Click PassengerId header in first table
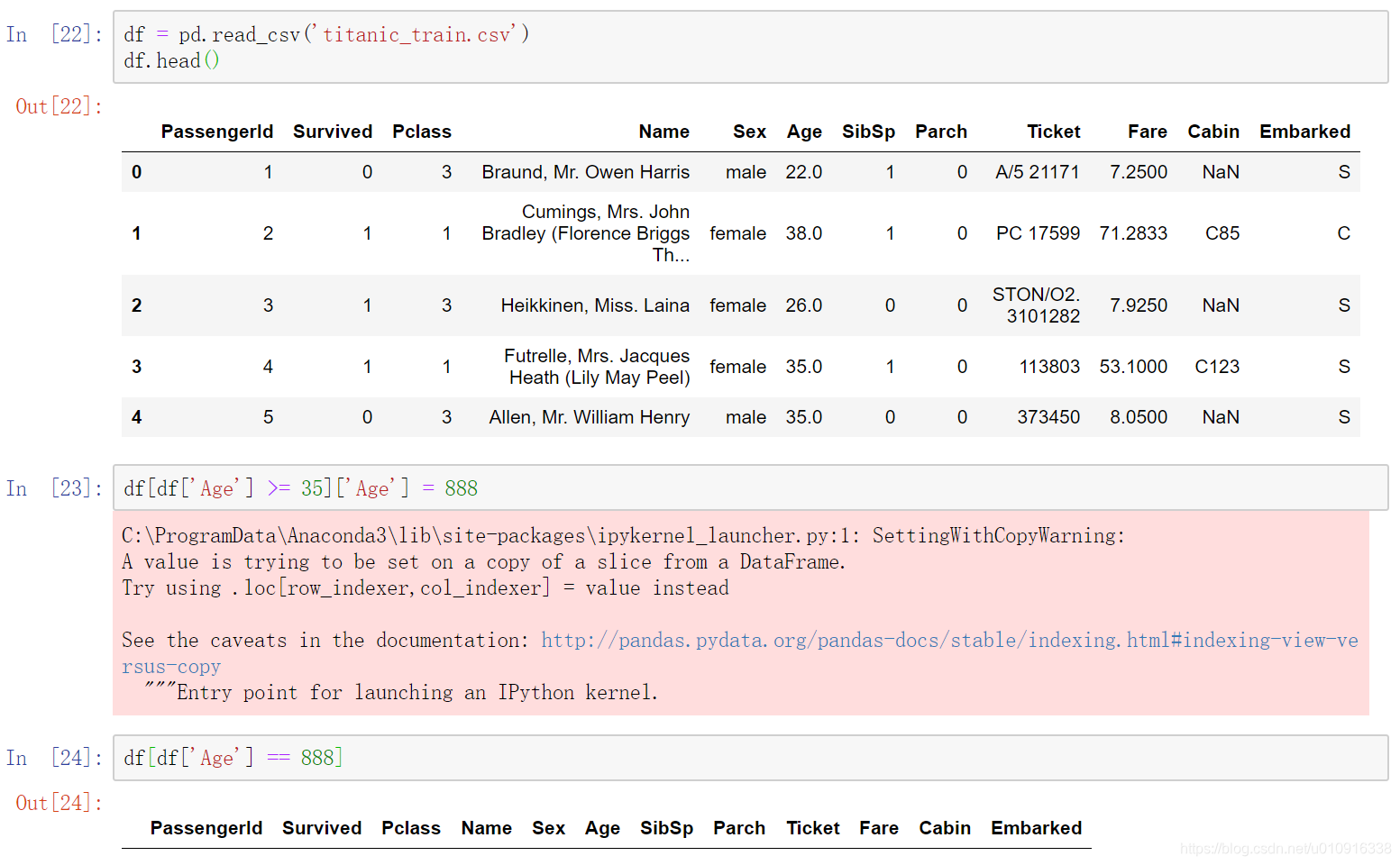Image resolution: width=1400 pixels, height=865 pixels. [216, 132]
